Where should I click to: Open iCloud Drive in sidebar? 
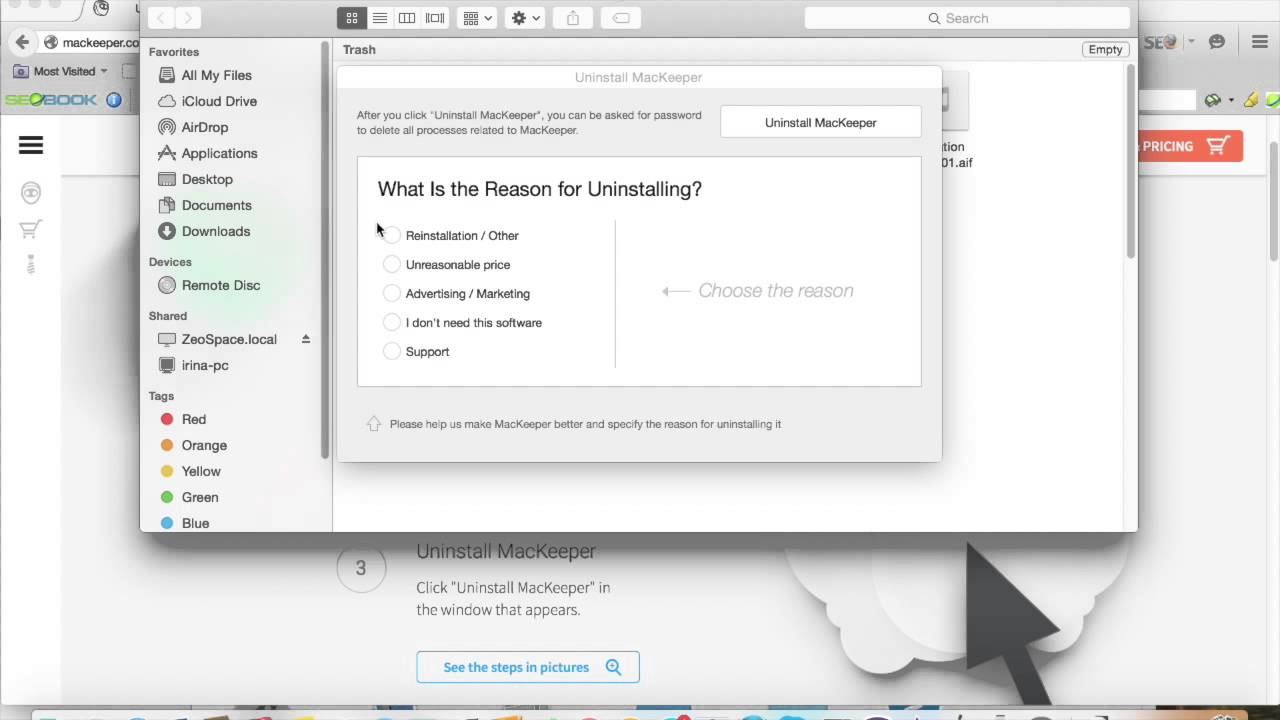(219, 101)
